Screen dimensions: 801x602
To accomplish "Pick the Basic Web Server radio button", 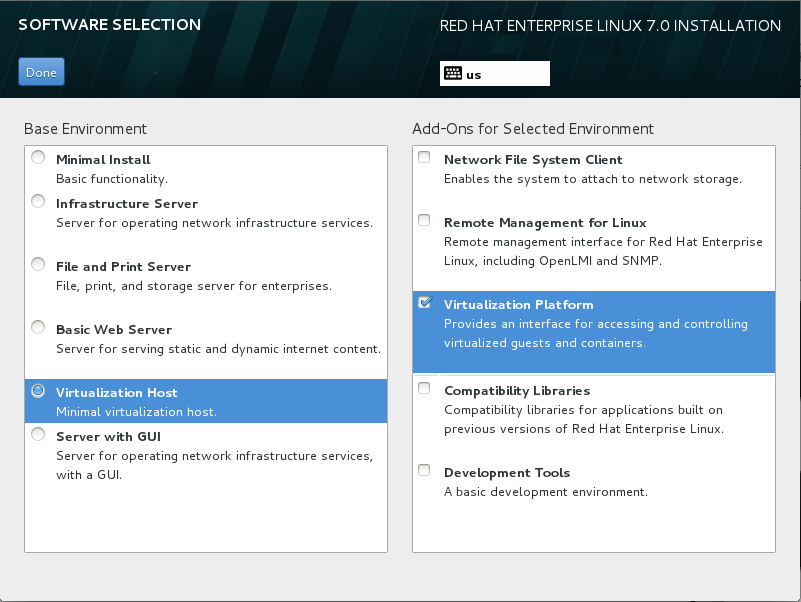I will click(38, 328).
